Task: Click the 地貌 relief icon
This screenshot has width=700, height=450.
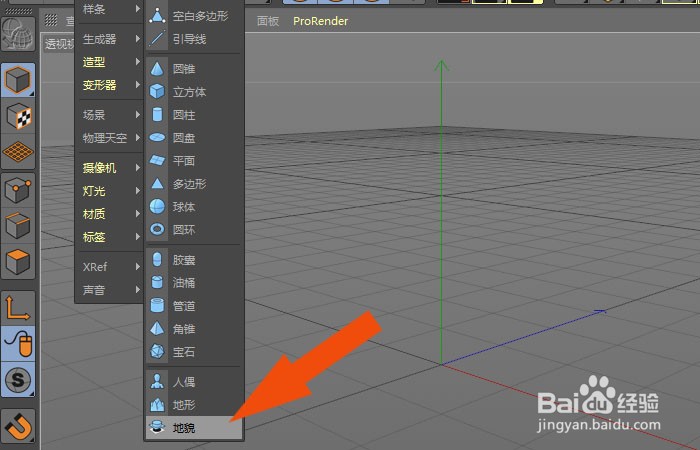Action: (157, 427)
